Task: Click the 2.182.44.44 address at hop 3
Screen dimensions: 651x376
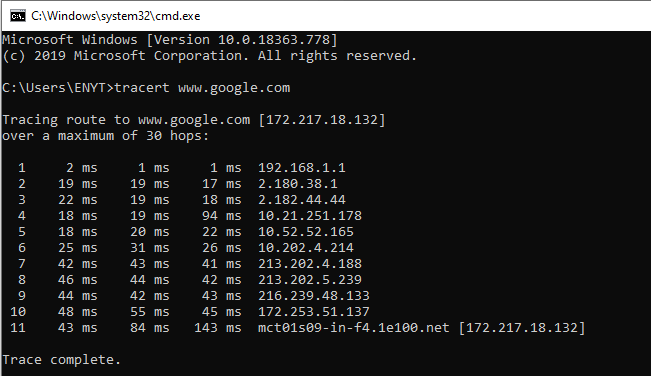Action: [x=302, y=200]
